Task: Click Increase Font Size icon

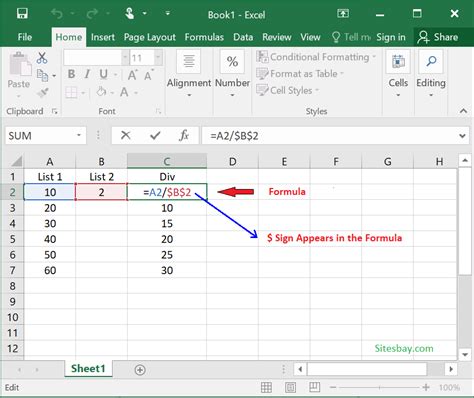Action: pyautogui.click(x=132, y=75)
